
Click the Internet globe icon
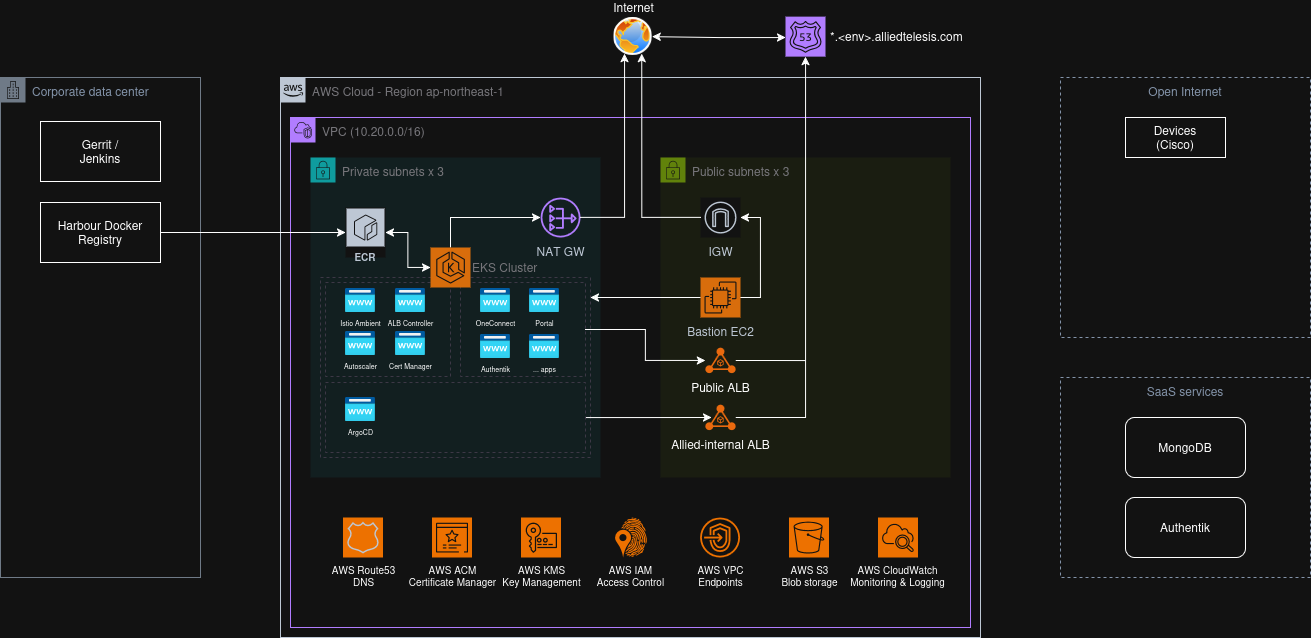[x=632, y=37]
